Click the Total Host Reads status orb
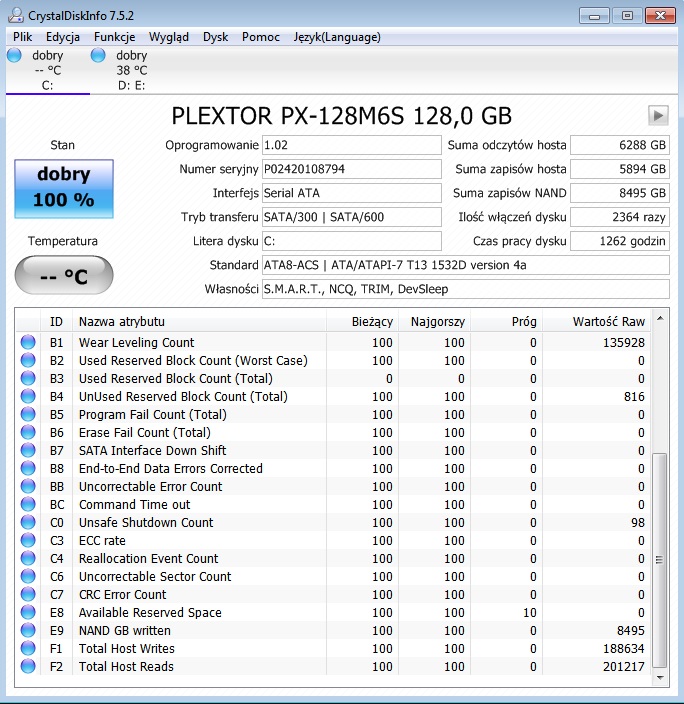The width and height of the screenshot is (684, 704). click(28, 666)
